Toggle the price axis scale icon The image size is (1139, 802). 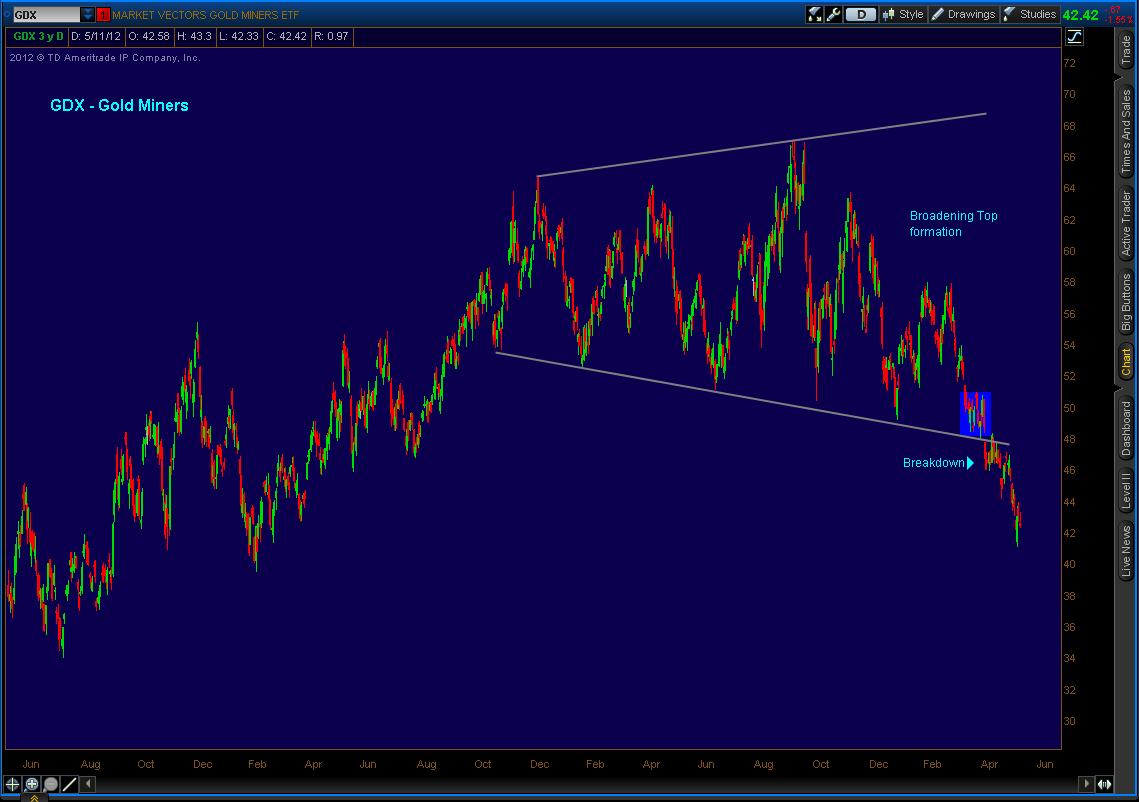pos(1075,37)
